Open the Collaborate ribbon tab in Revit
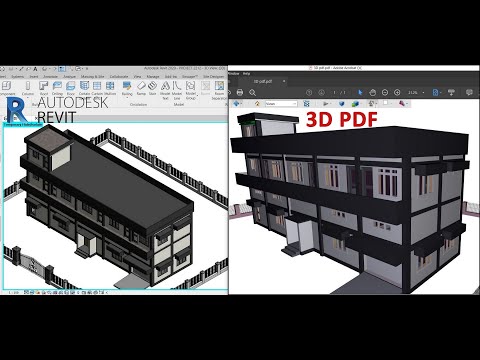480x360 pixels. [x=119, y=76]
